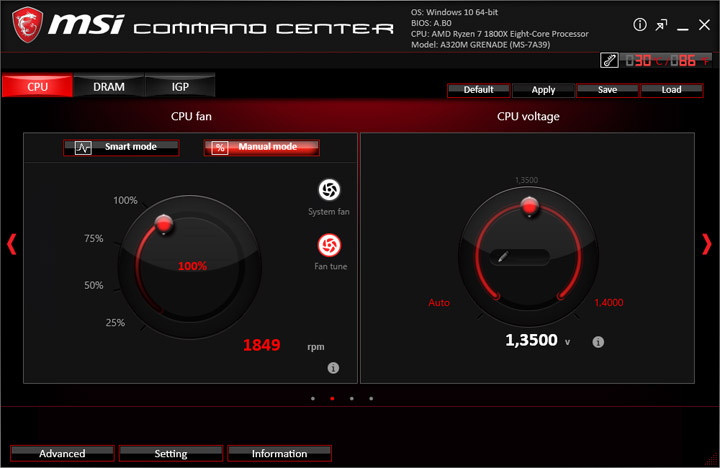The height and width of the screenshot is (468, 720).
Task: Switch to the IGP tab
Action: click(180, 86)
